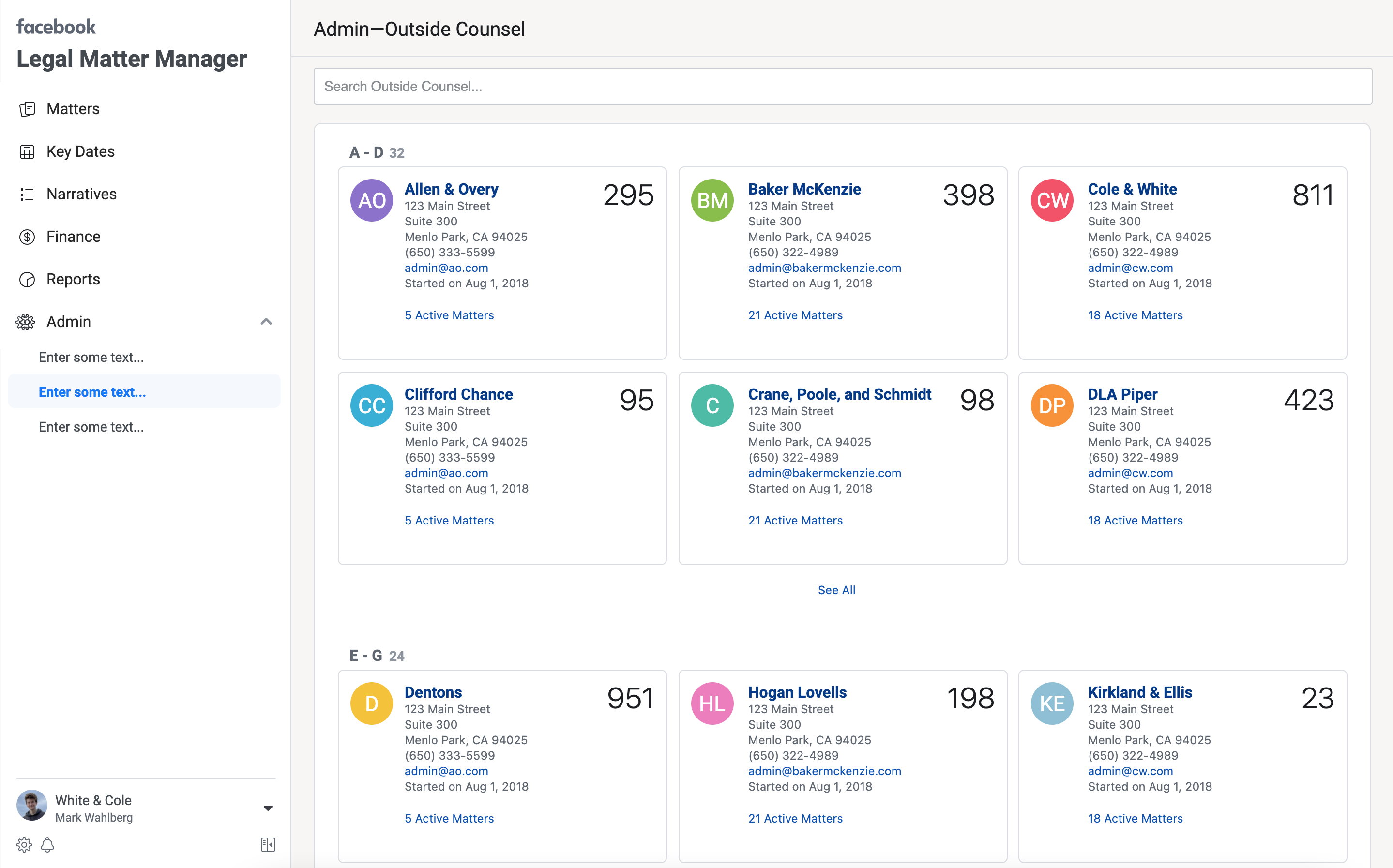Click the Matters icon in sidebar
The width and height of the screenshot is (1393, 868).
coord(27,109)
